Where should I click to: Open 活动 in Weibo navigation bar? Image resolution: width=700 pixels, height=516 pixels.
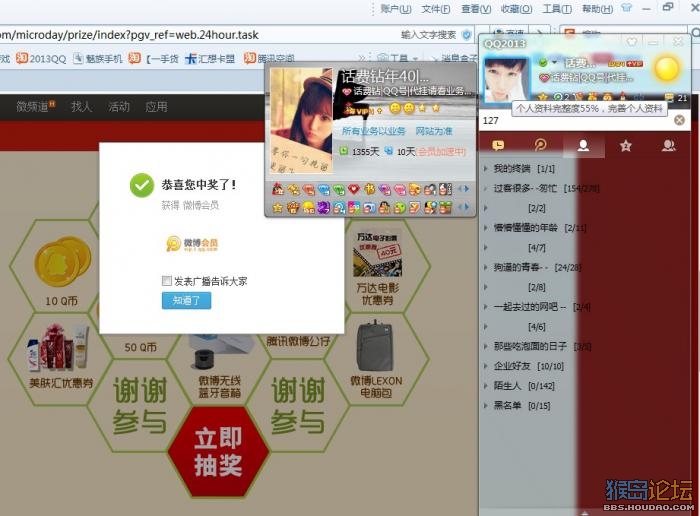(118, 107)
